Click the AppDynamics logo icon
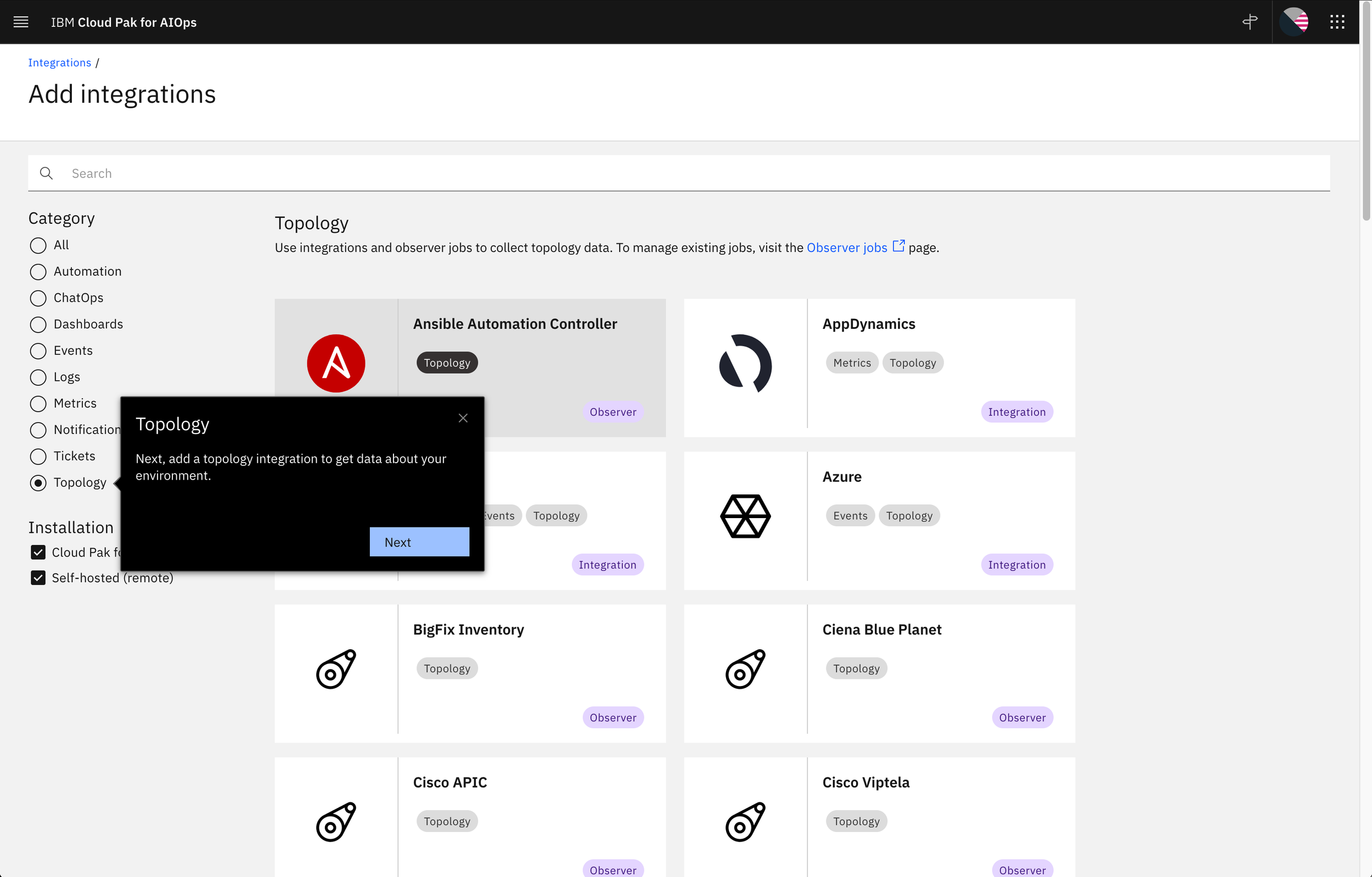The image size is (1372, 877). [745, 363]
